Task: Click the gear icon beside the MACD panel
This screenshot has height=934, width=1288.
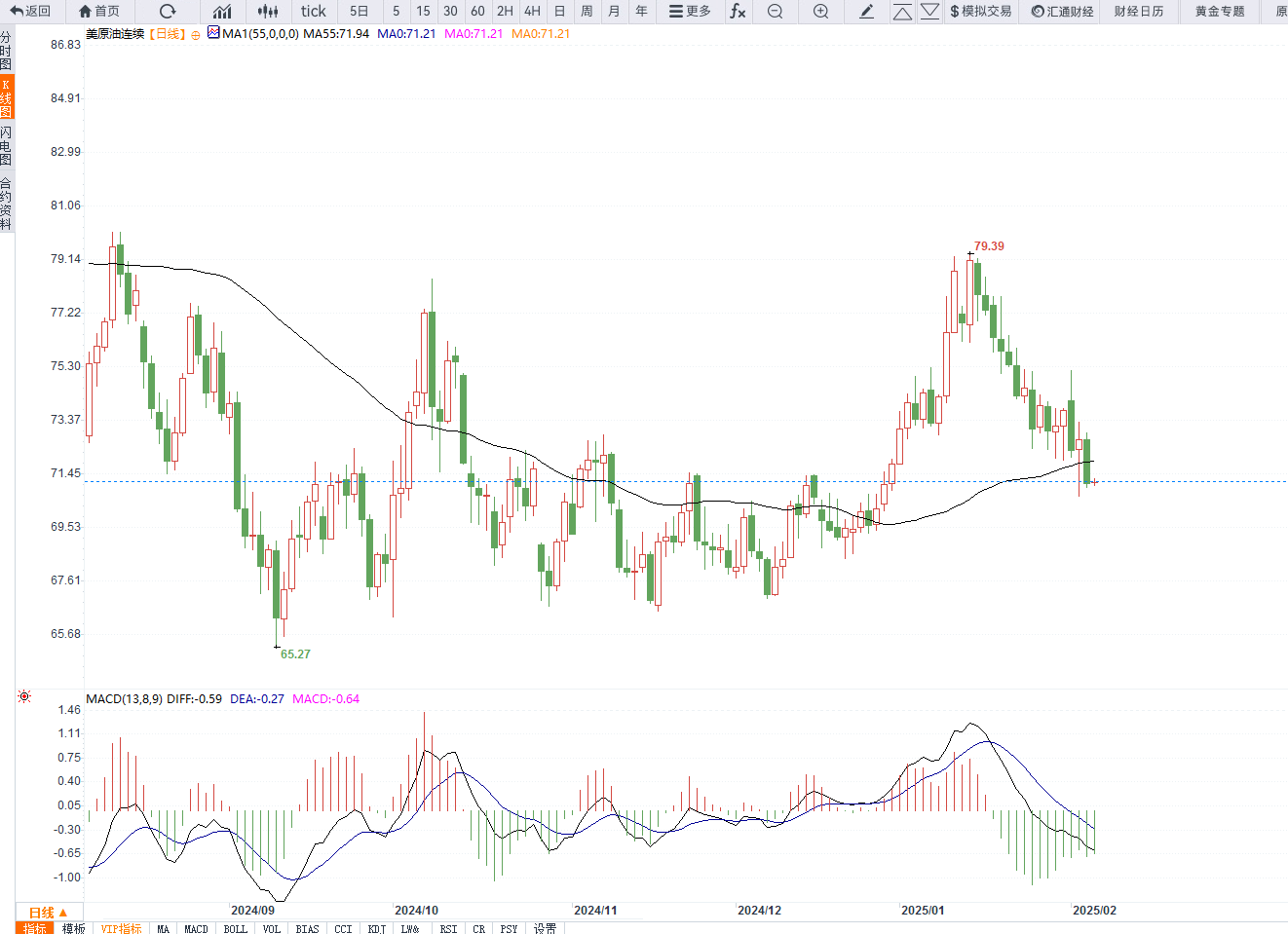Action: [x=24, y=696]
